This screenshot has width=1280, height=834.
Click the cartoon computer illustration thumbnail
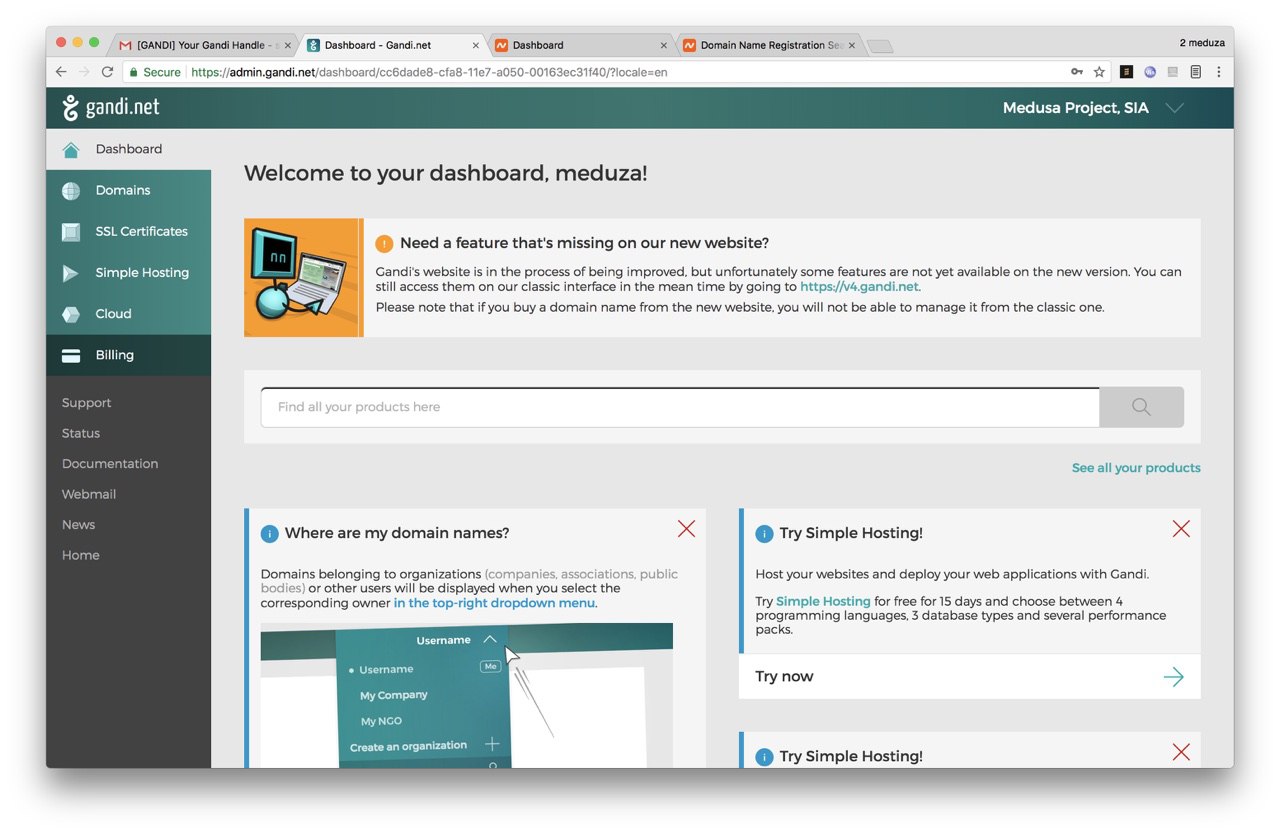coord(303,277)
